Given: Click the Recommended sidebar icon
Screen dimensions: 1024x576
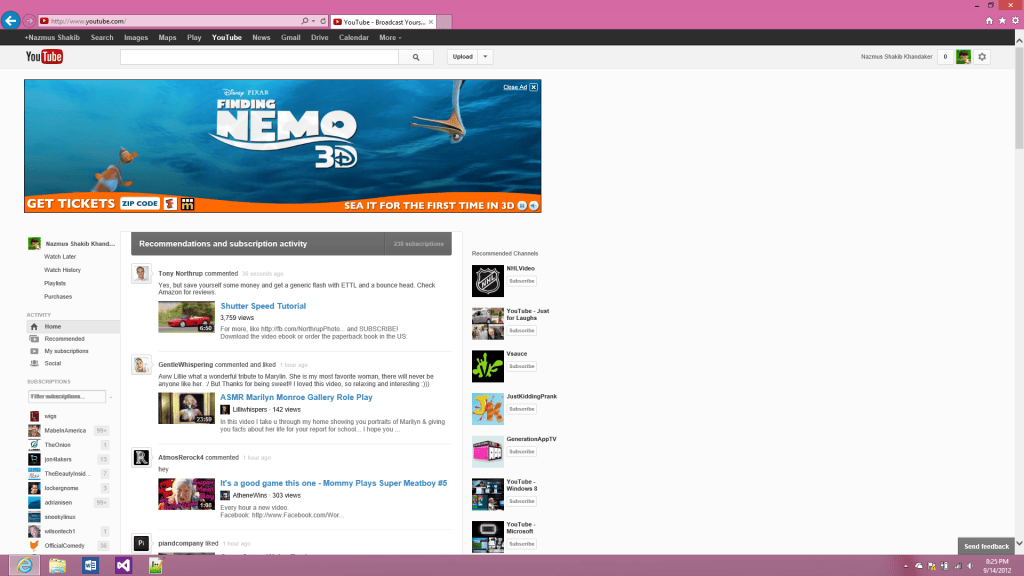Looking at the screenshot, I should (x=34, y=339).
